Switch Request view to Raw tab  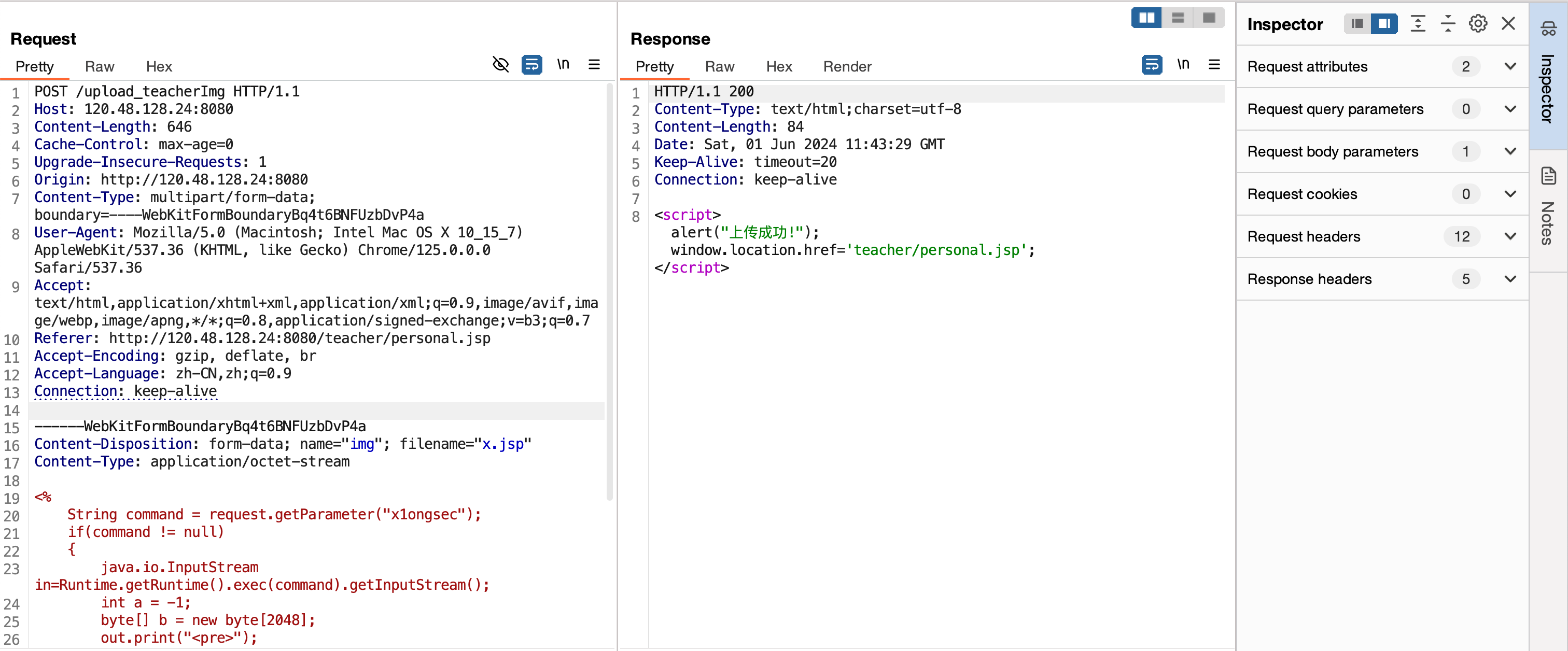99,66
